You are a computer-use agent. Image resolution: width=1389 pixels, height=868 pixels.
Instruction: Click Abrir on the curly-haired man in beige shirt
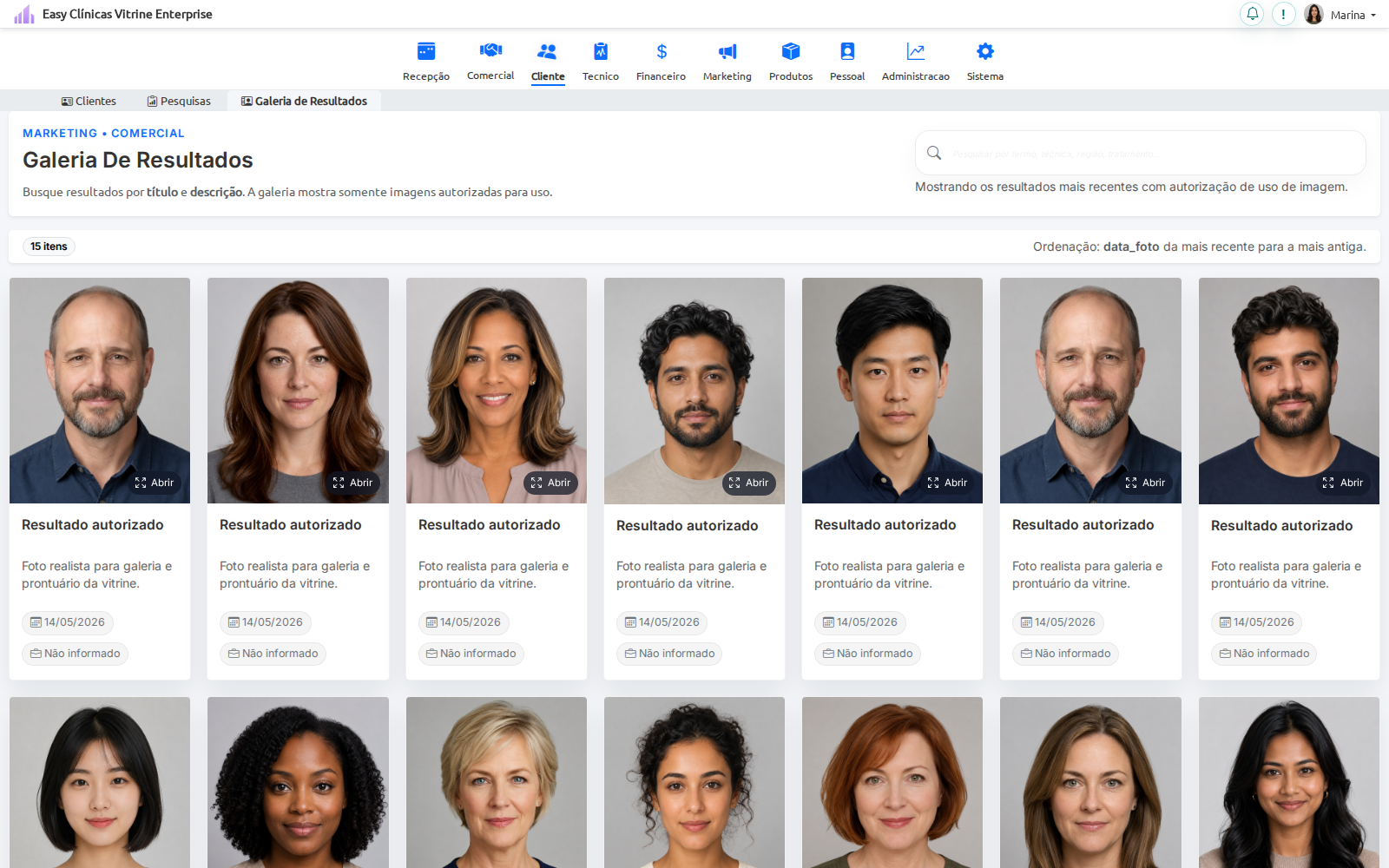(748, 483)
